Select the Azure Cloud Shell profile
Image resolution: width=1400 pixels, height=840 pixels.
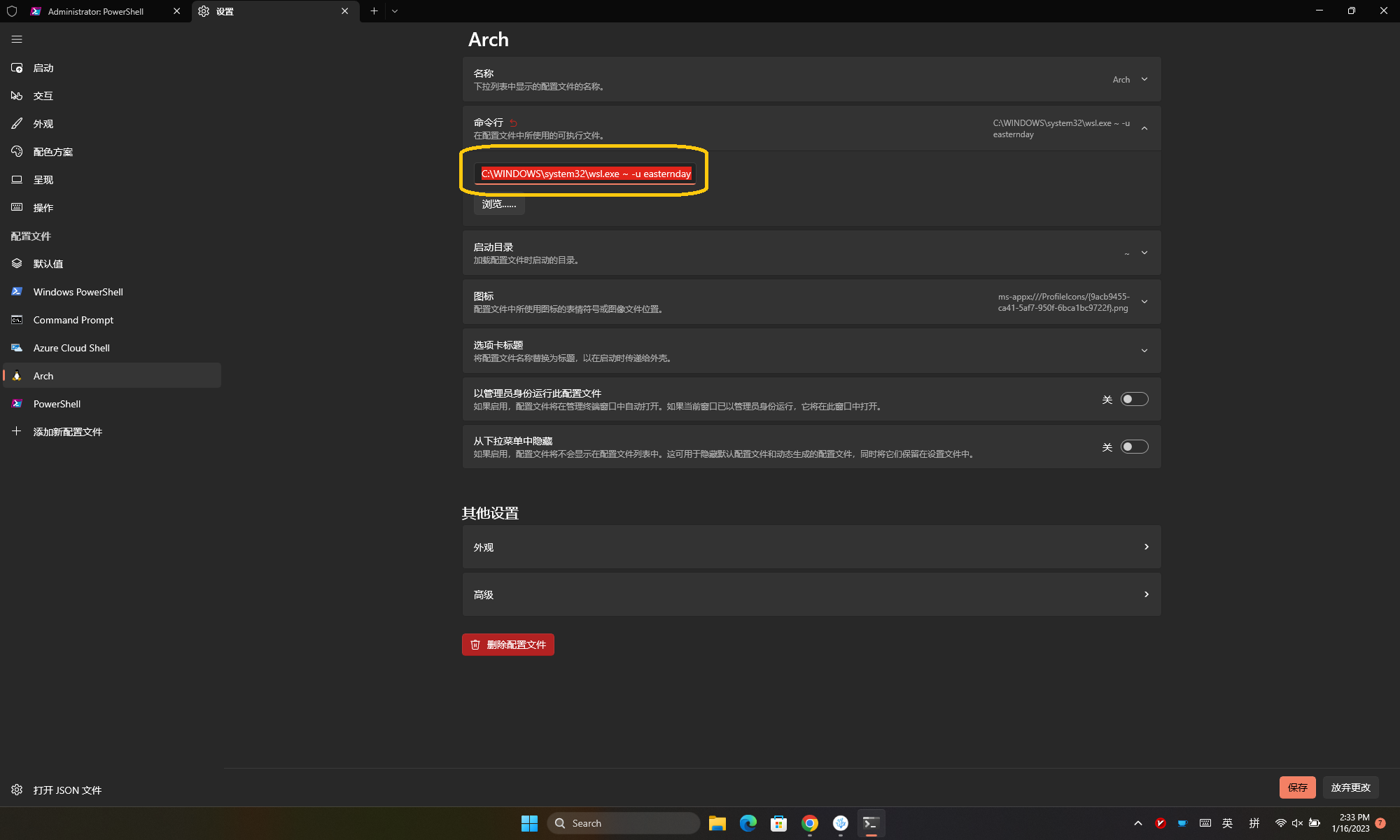[112, 348]
